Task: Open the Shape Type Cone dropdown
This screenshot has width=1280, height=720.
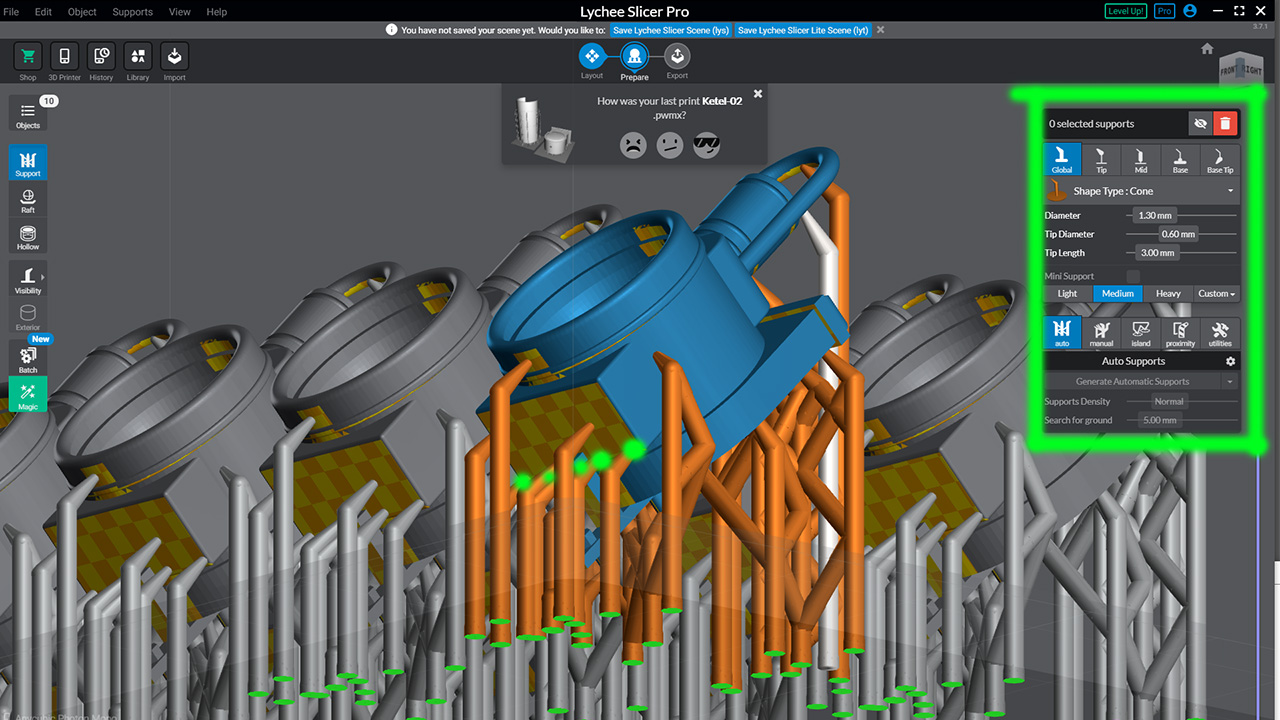Action: pos(1141,191)
